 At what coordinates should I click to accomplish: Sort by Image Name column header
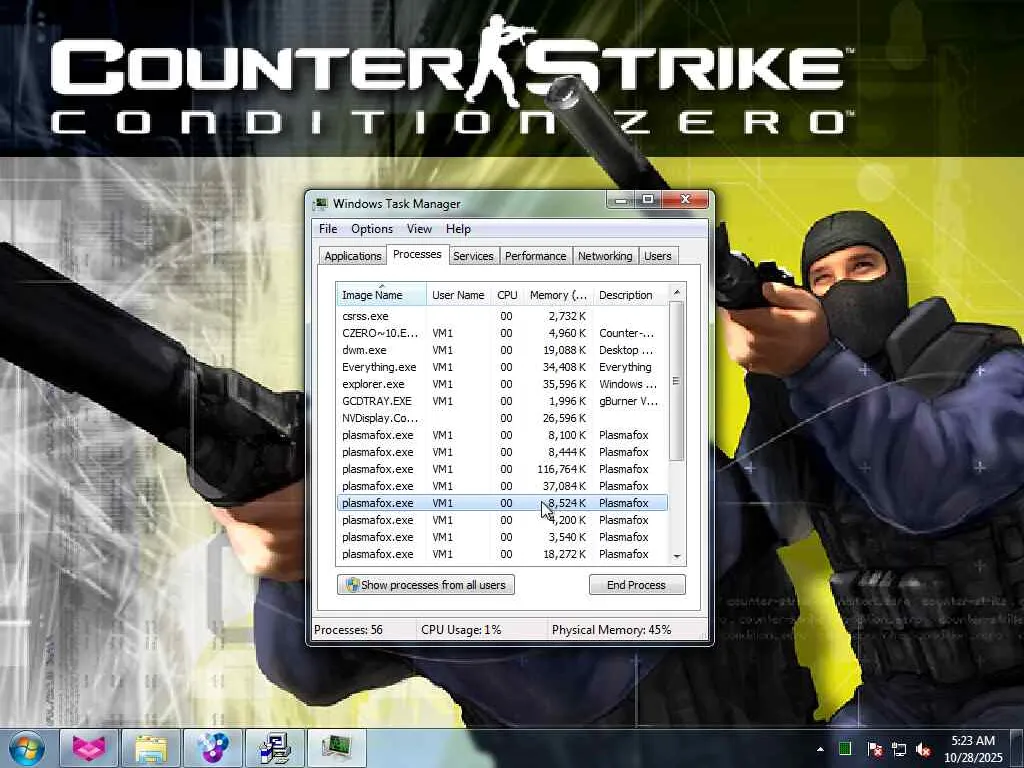click(381, 295)
